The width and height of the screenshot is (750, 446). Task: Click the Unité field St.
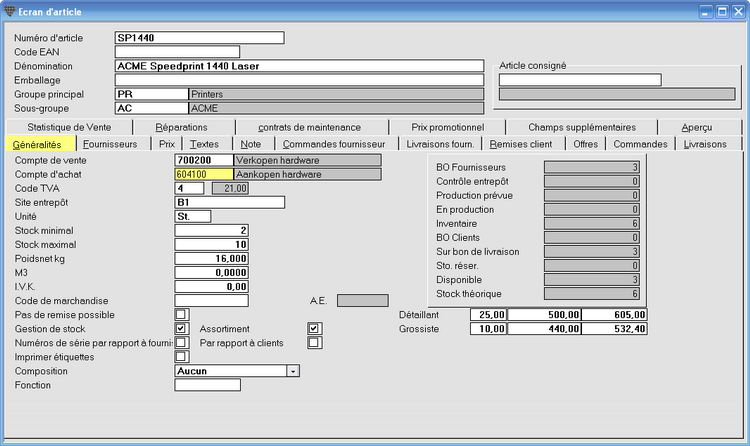193,216
